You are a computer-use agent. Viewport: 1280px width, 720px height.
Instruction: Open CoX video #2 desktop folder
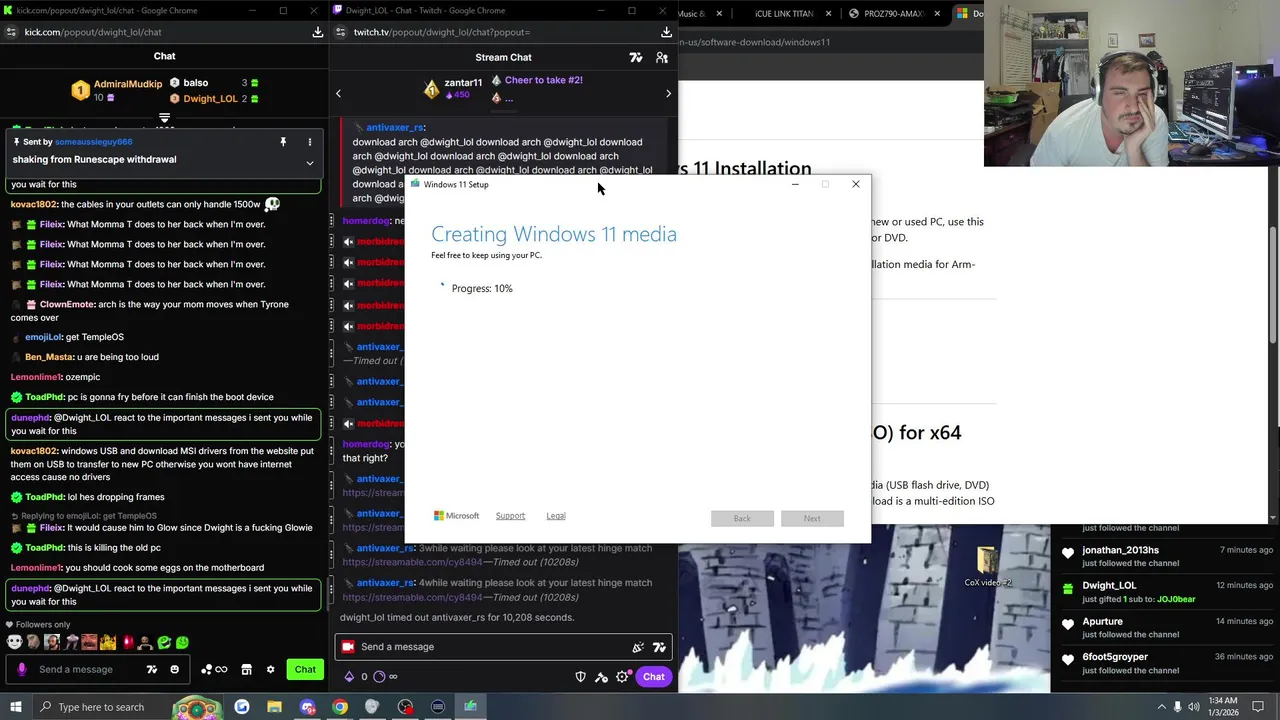[x=988, y=566]
